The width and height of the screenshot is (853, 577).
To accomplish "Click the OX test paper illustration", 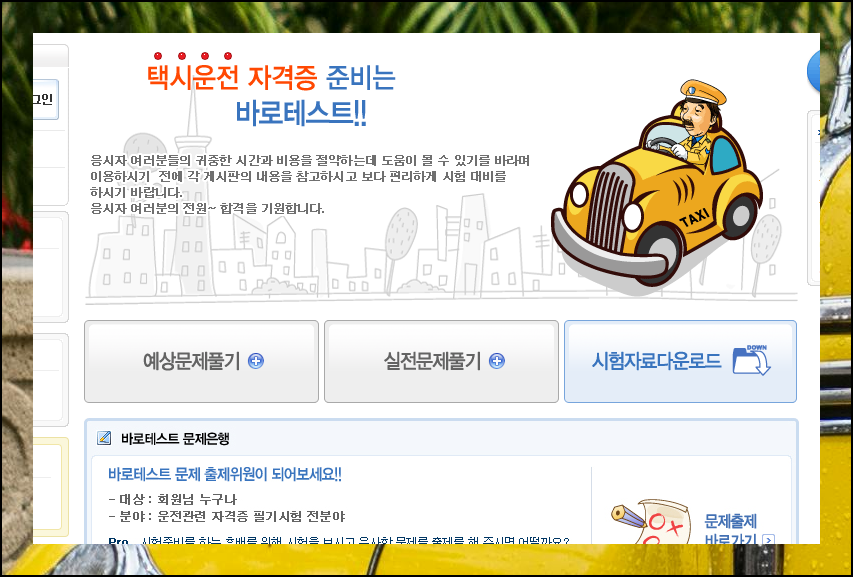I will point(650,523).
